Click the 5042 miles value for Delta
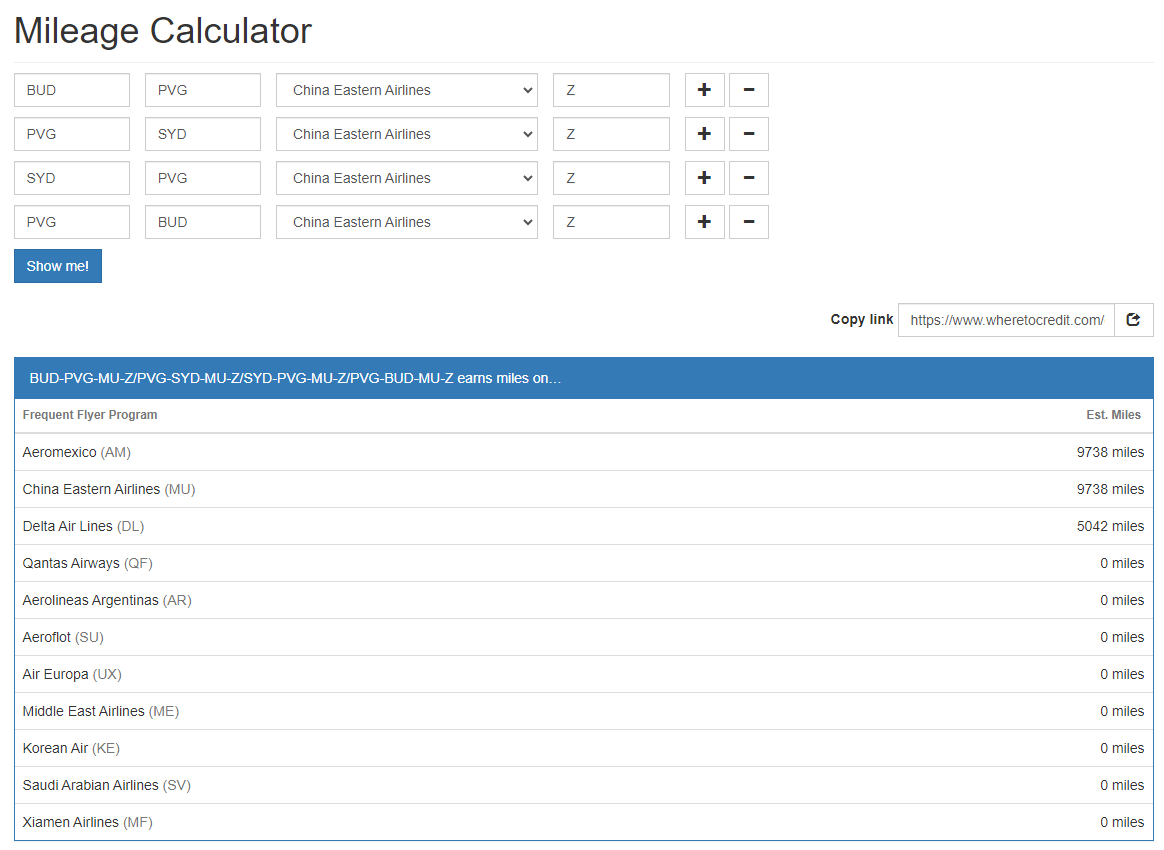Image resolution: width=1164 pixels, height=850 pixels. click(x=1111, y=526)
